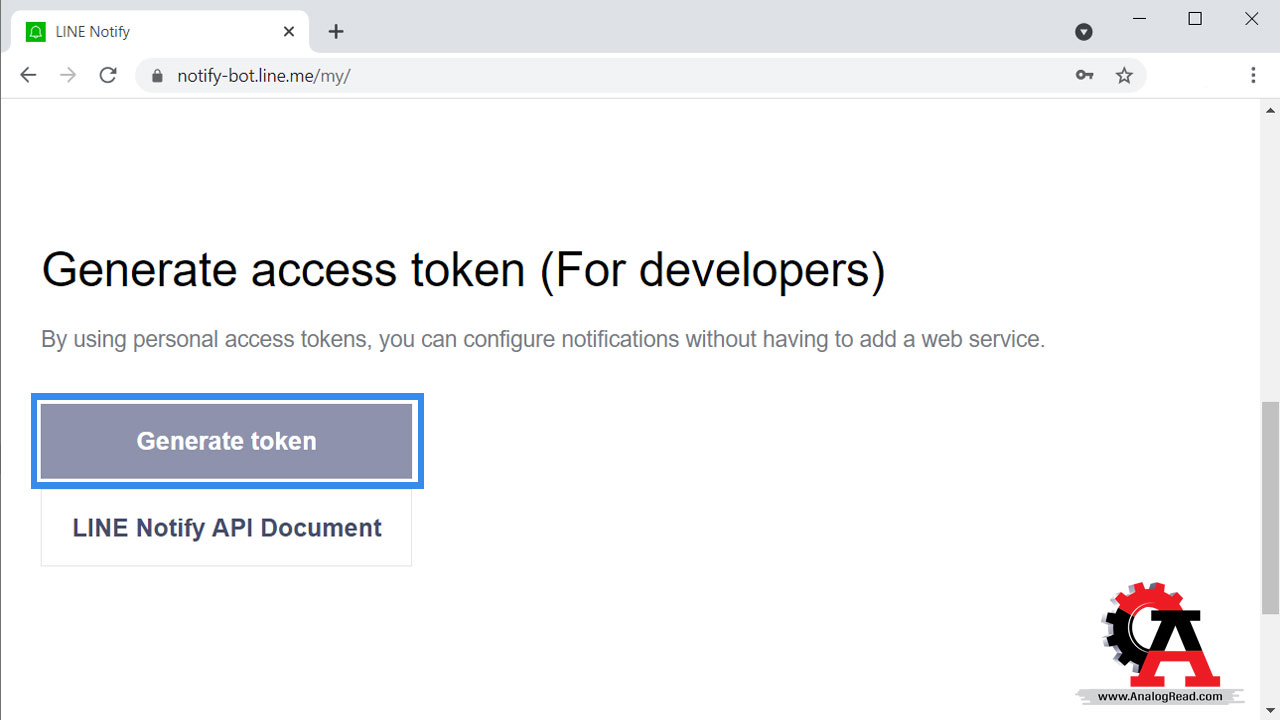Expand the tab search dropdown arrow
Image resolution: width=1280 pixels, height=720 pixels.
(1083, 32)
